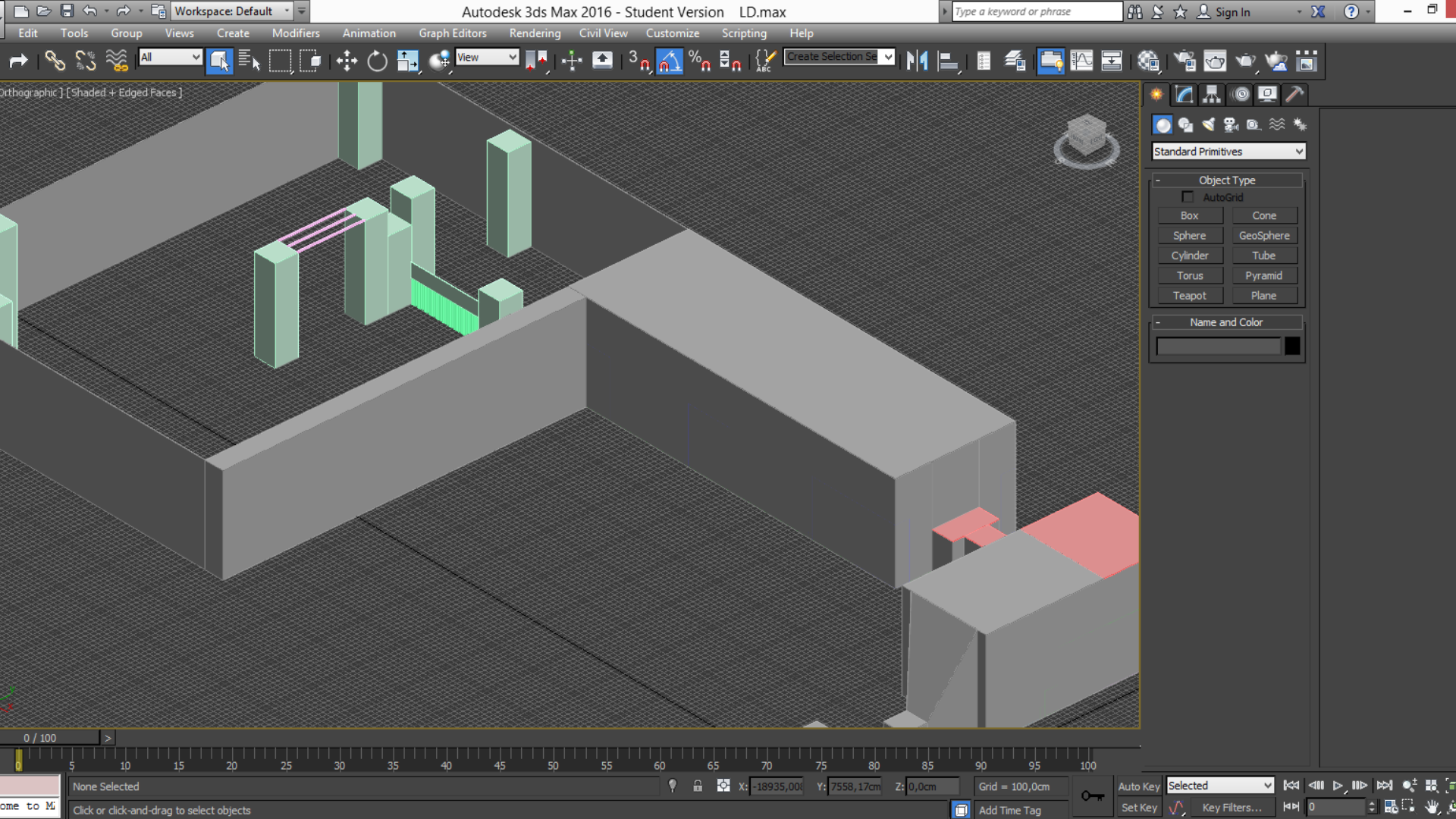
Task: Select the Select and Scale tool
Action: (x=408, y=61)
